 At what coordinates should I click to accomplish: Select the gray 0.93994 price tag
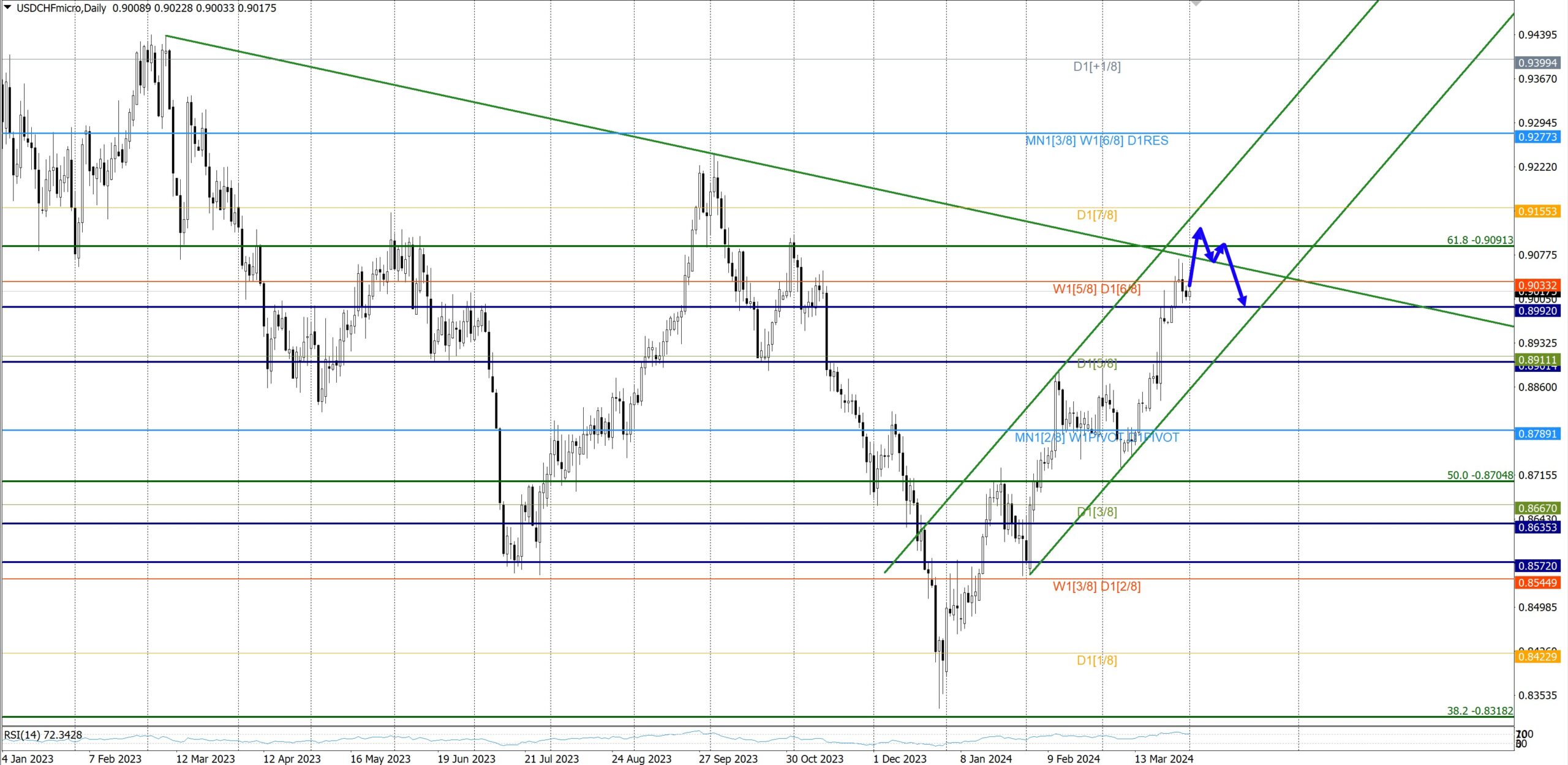tap(1537, 63)
